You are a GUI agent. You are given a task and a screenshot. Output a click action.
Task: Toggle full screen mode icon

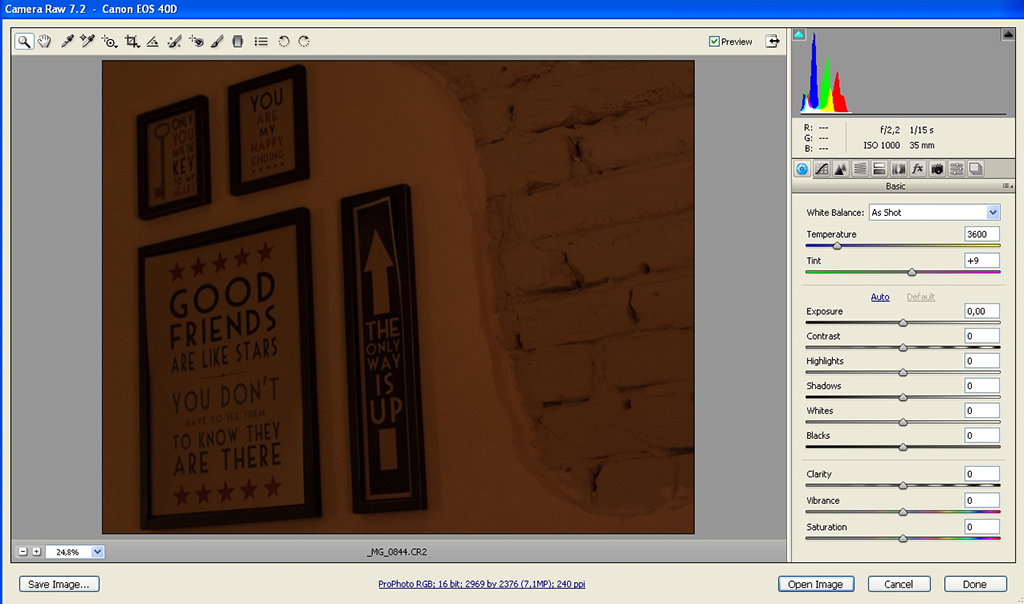click(x=773, y=41)
